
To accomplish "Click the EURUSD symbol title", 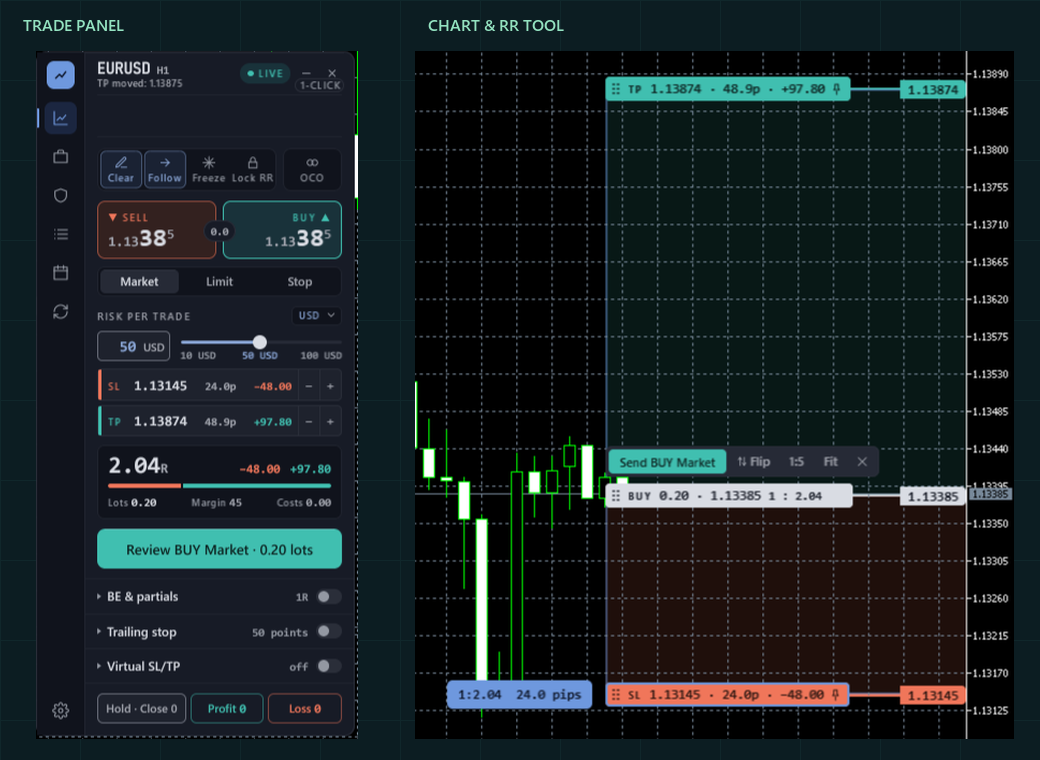I will pyautogui.click(x=123, y=68).
